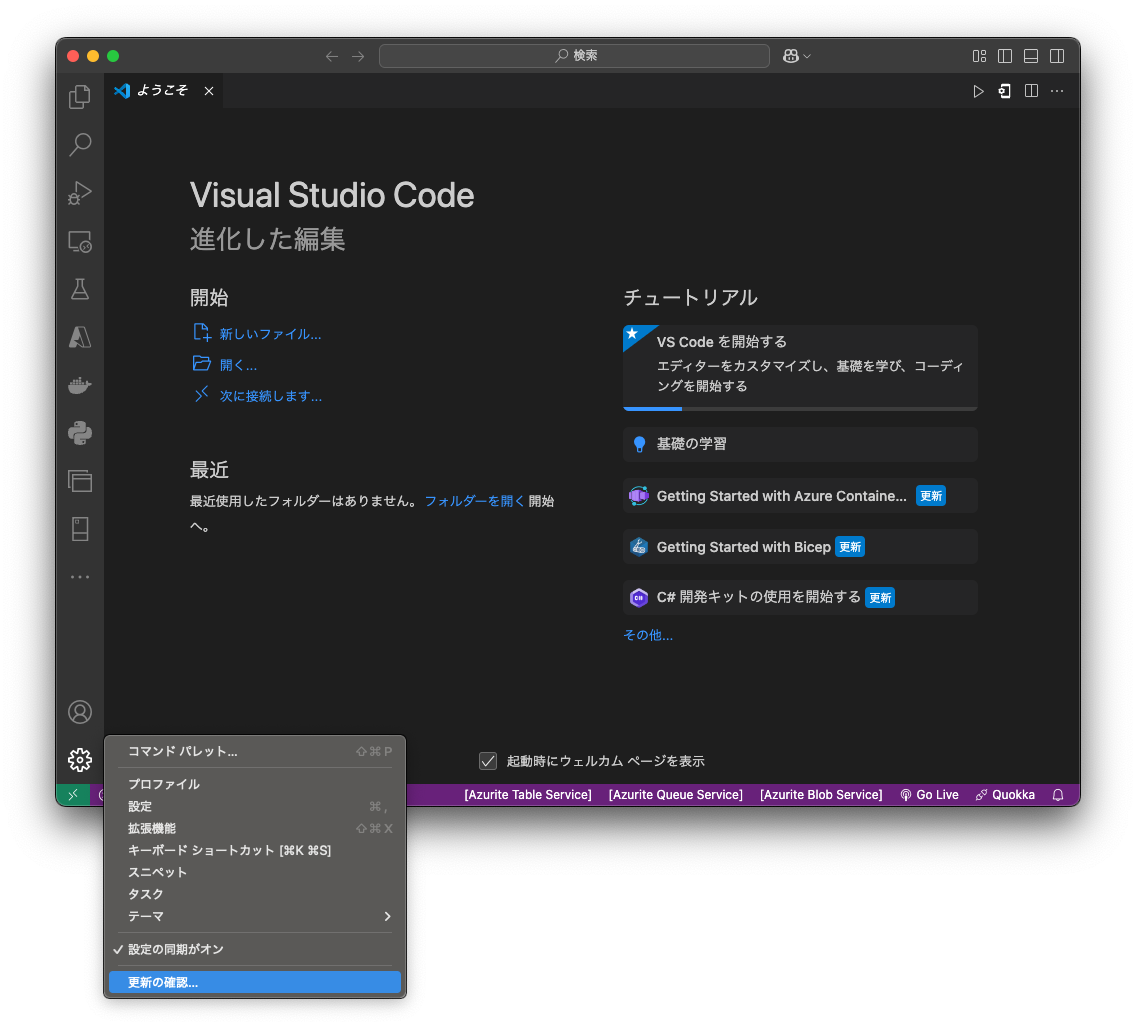Choose コマンド パレット... menu item

tap(254, 751)
